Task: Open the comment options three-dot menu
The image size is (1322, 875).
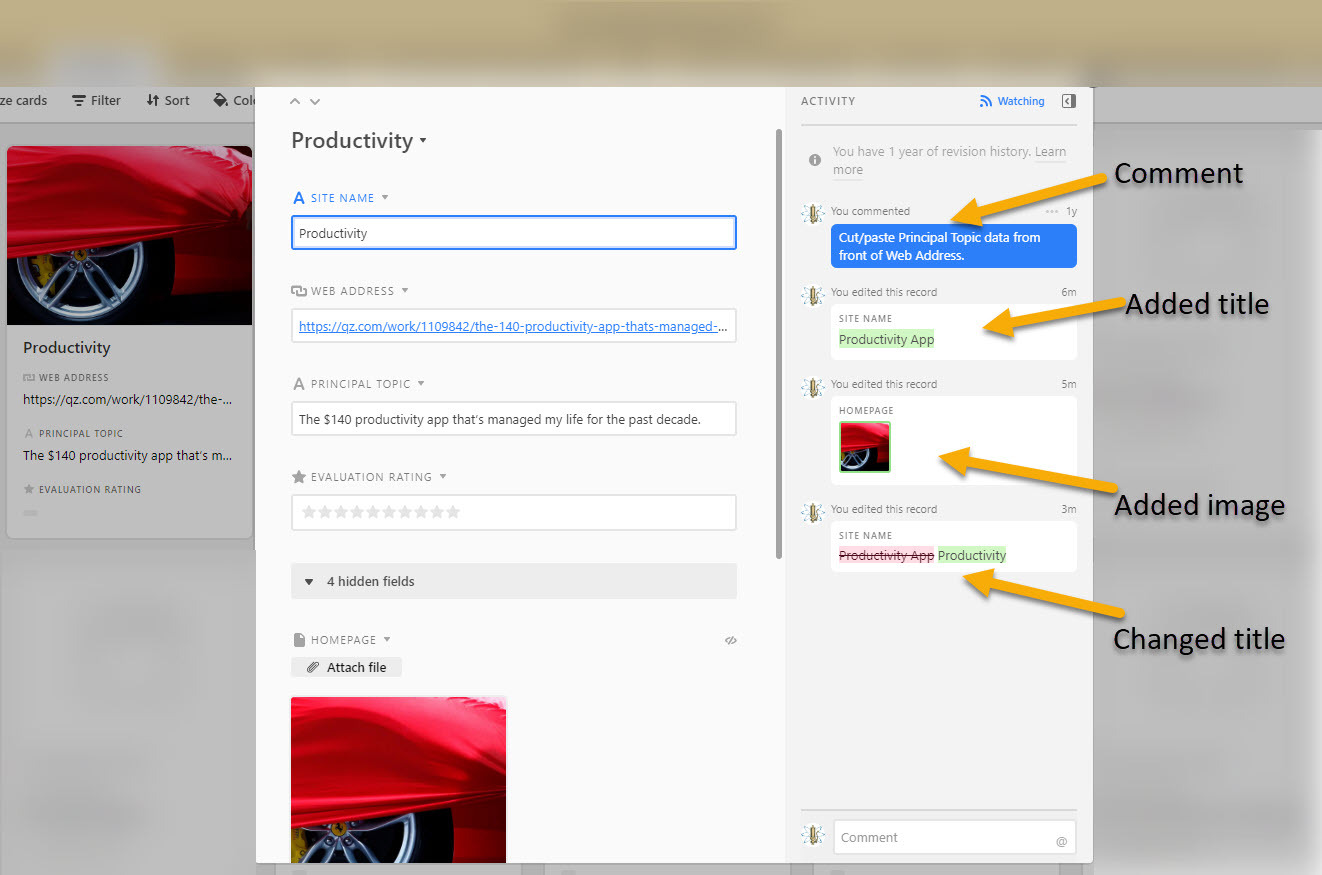Action: pyautogui.click(x=1051, y=212)
